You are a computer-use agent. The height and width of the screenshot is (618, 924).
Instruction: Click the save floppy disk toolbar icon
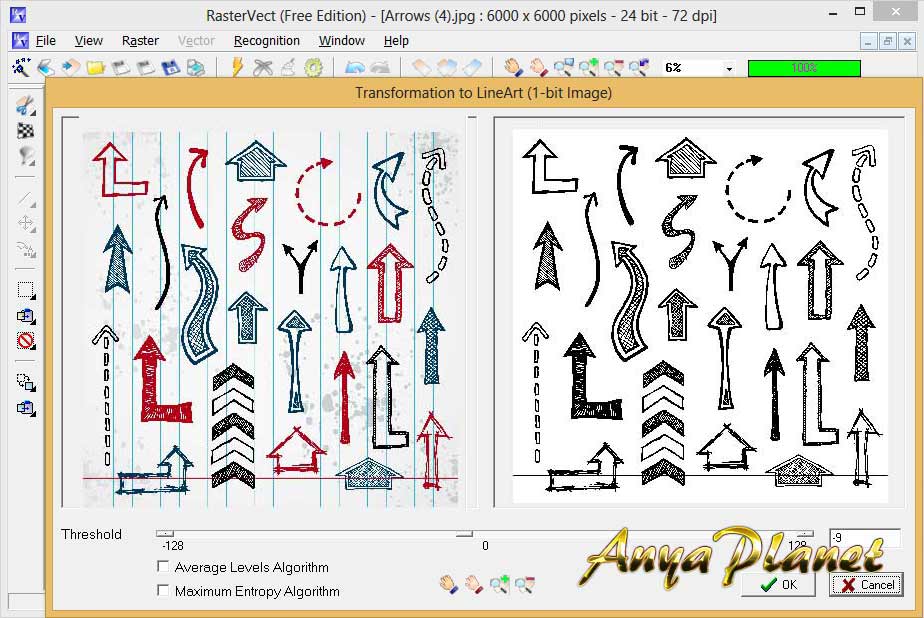tap(170, 68)
